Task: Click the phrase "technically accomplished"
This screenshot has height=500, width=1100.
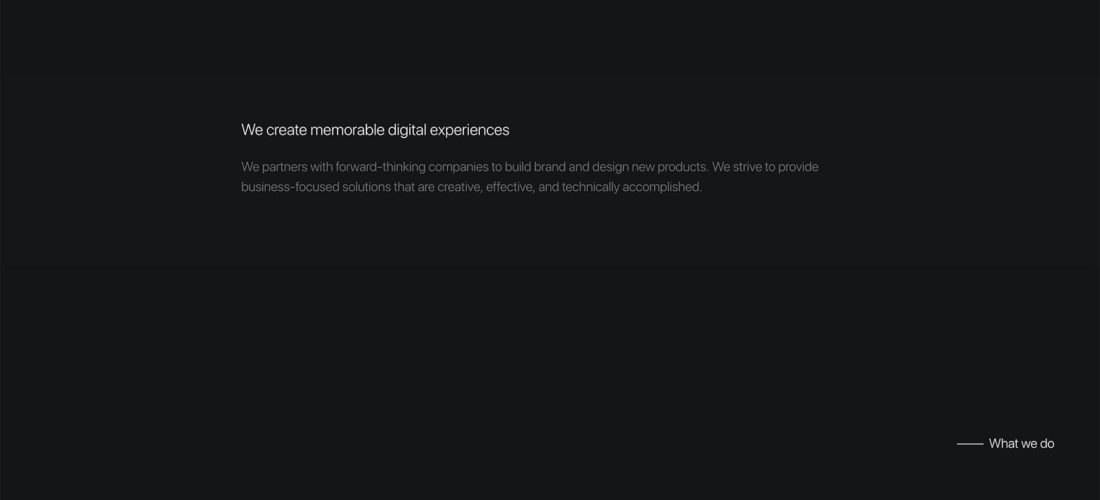Action: point(631,187)
